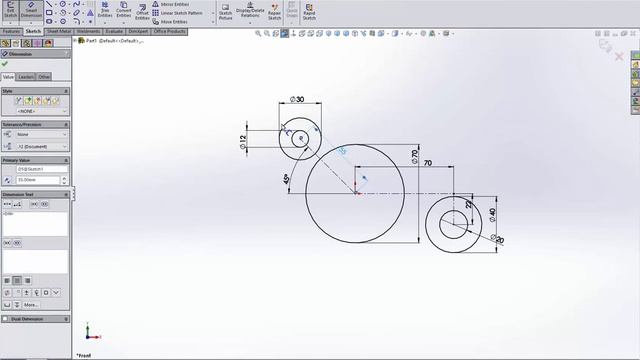The width and height of the screenshot is (640, 360).
Task: Run Repair Sketch
Action: 274,11
